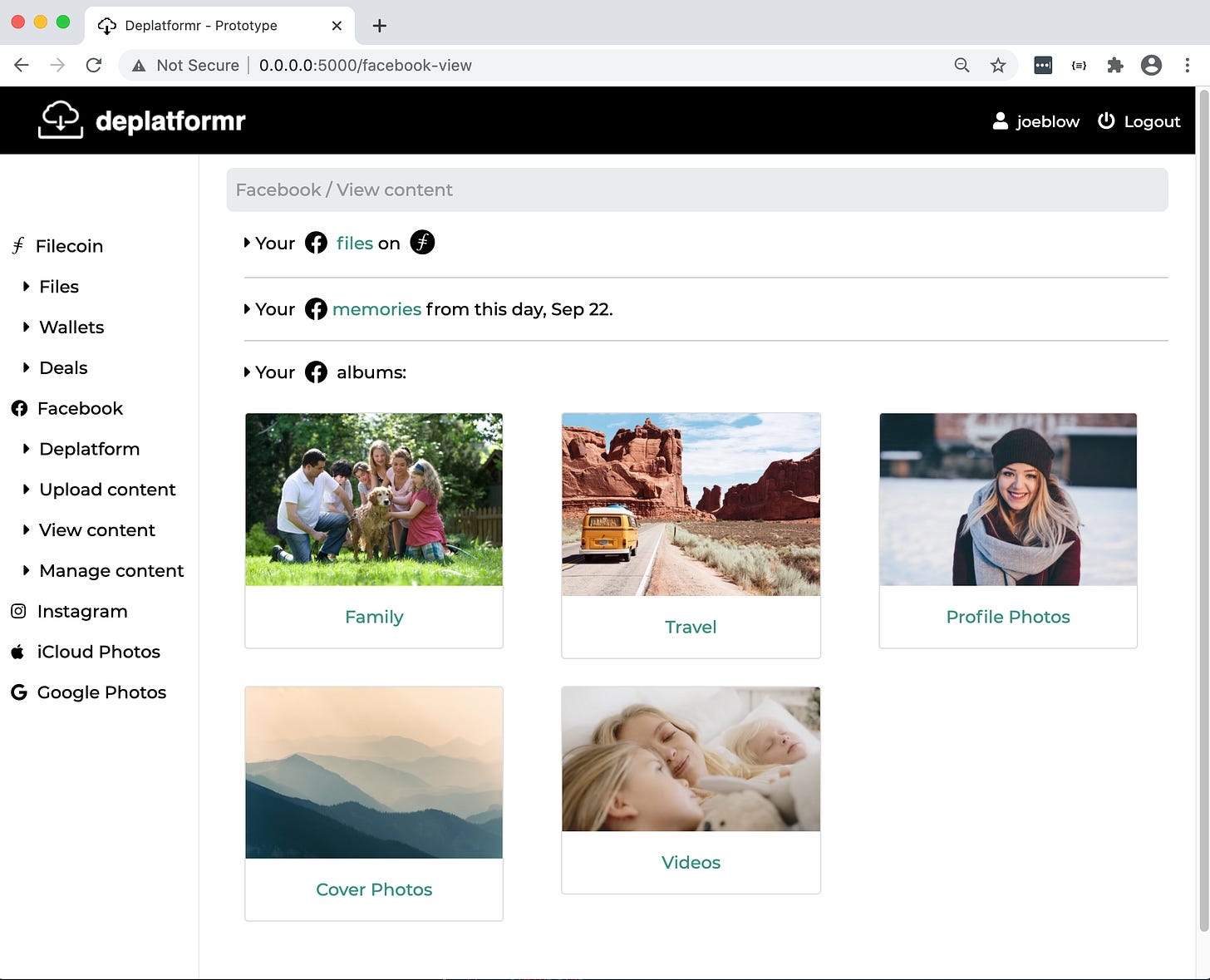Open the Profile Photos album link
Screen dimensions: 1210x980
[x=1007, y=617]
